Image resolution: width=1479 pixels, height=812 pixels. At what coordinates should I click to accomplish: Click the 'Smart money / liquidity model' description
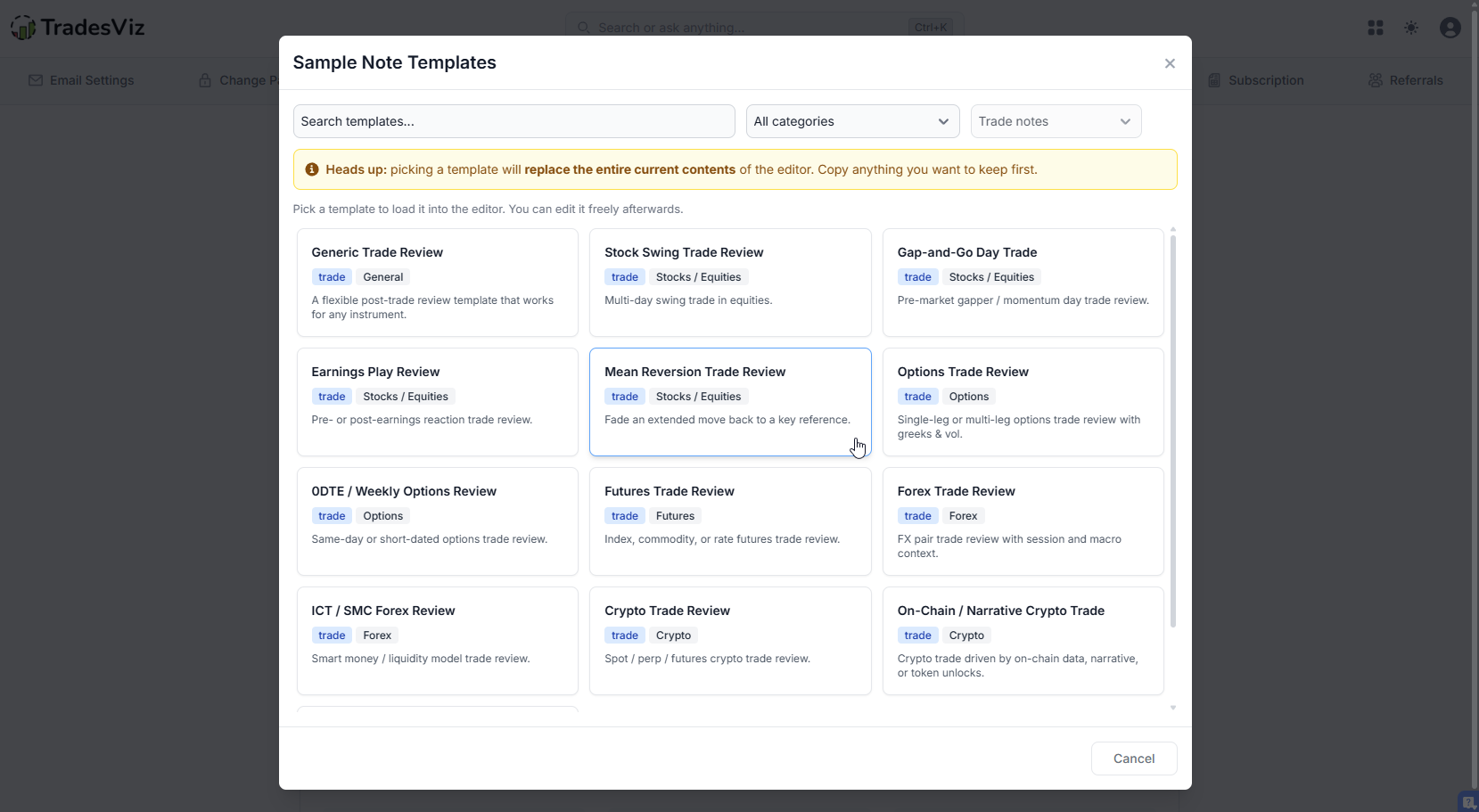point(421,659)
